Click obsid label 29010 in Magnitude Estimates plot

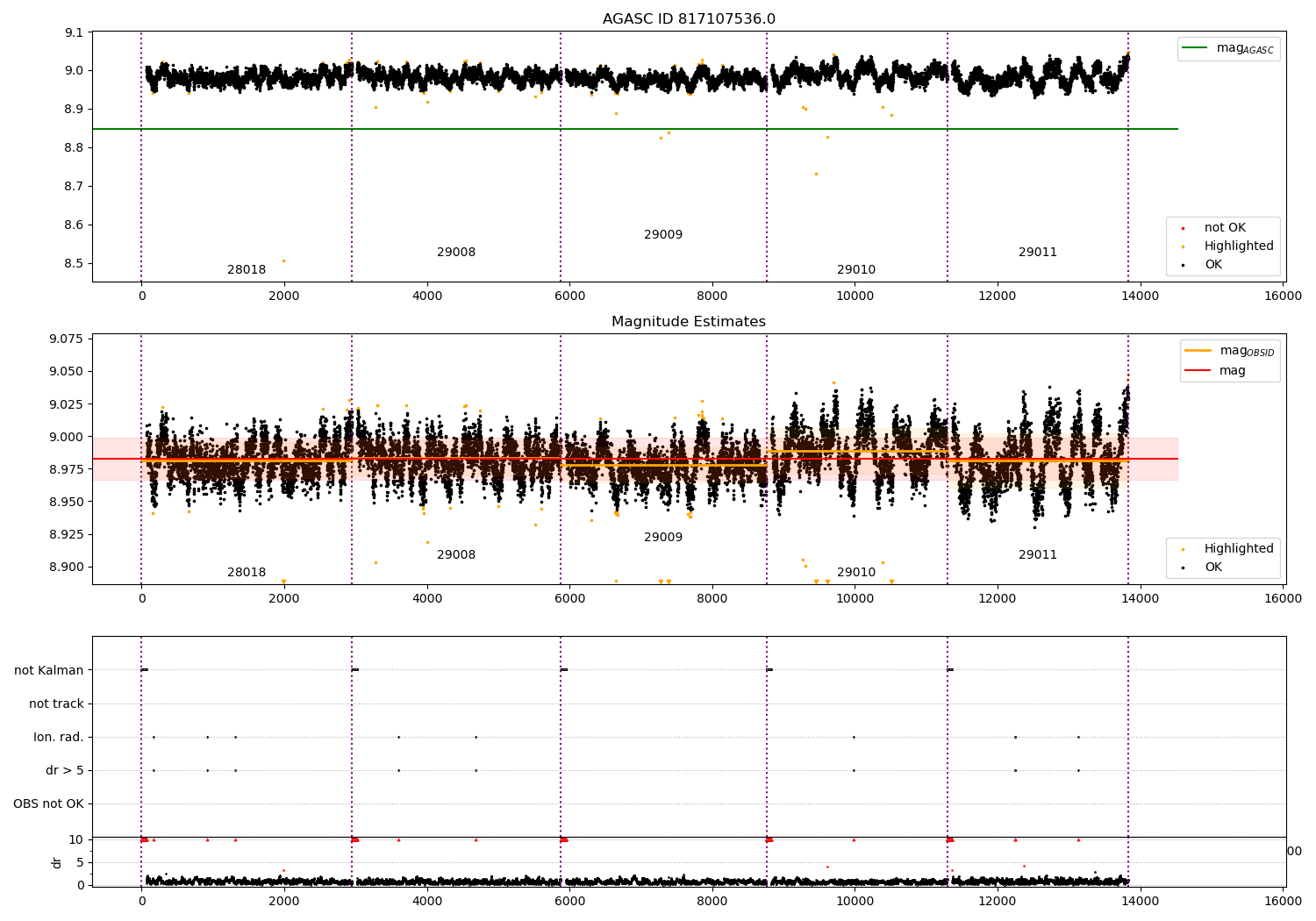point(856,573)
